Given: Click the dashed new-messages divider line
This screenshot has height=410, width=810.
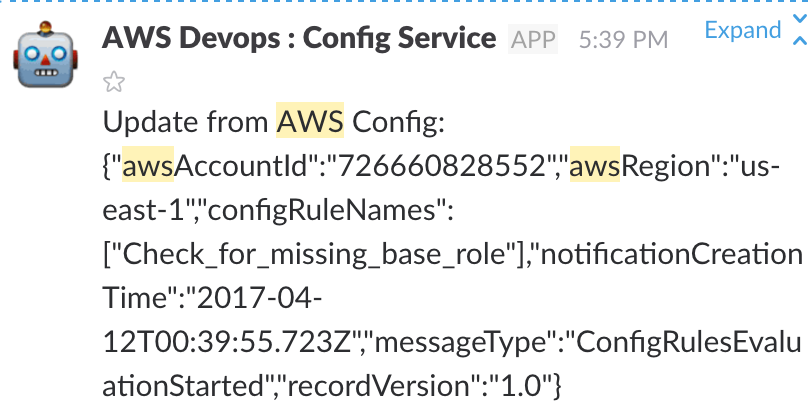Looking at the screenshot, I should tap(405, 2).
